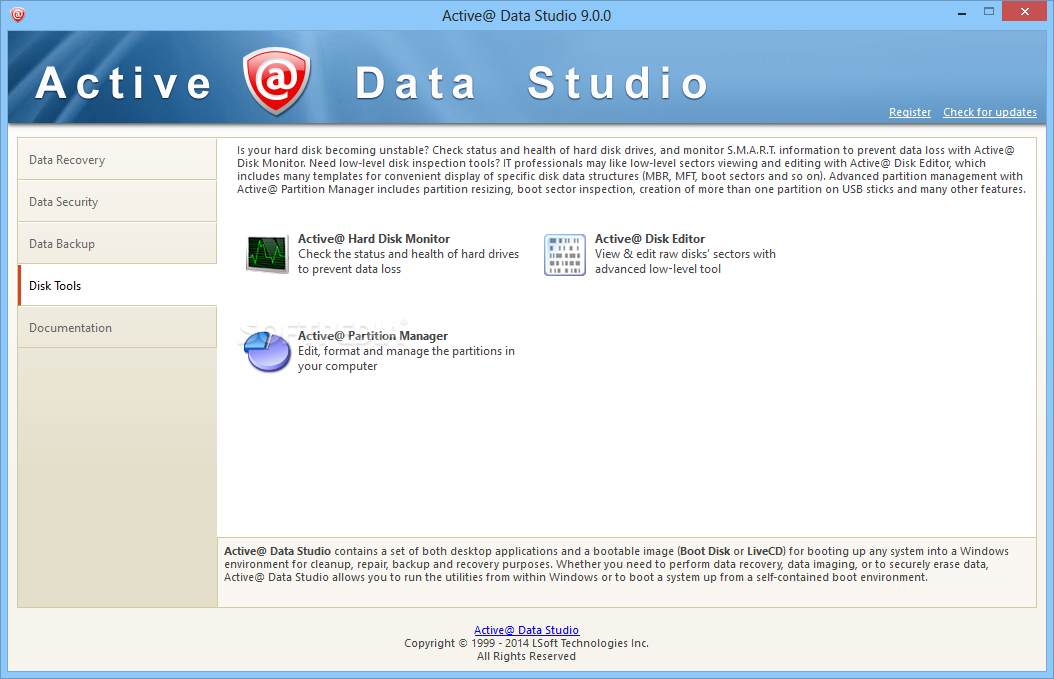Click the Active@ Hard Disk Monitor title
The image size is (1054, 679).
(374, 239)
